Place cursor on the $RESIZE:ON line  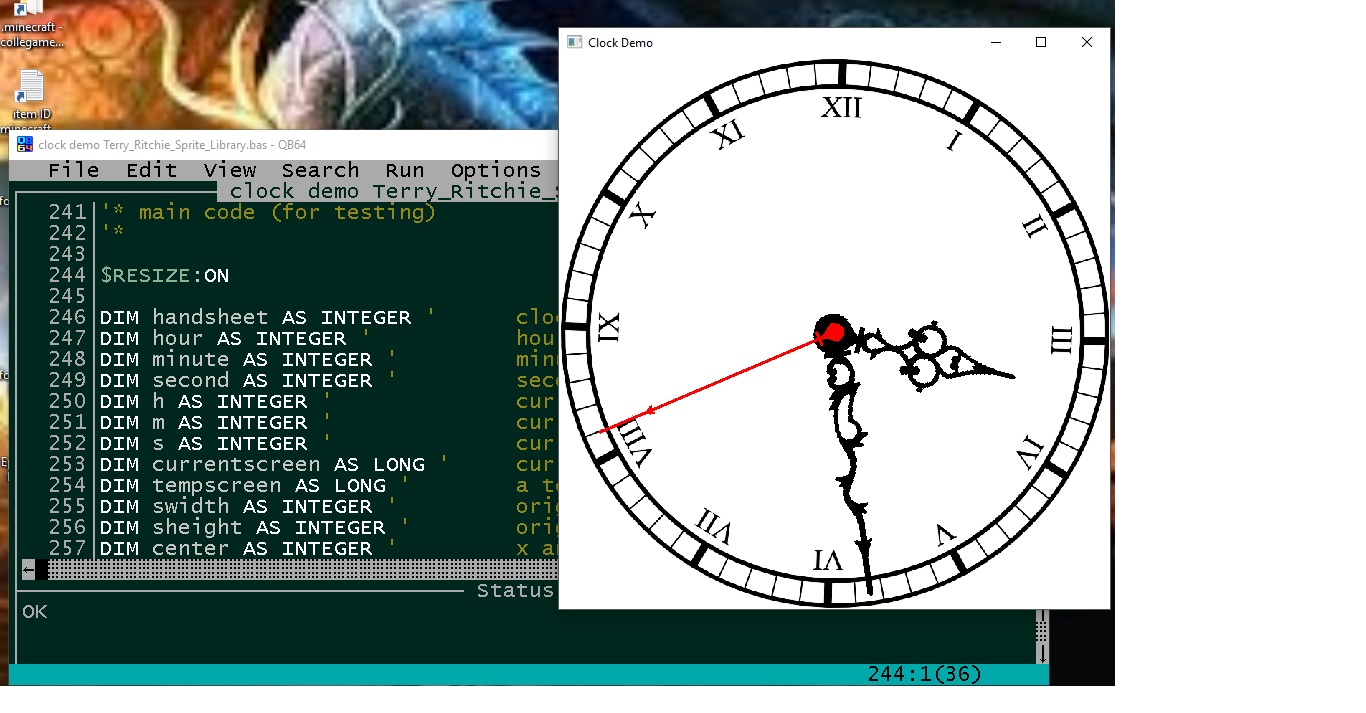click(165, 276)
